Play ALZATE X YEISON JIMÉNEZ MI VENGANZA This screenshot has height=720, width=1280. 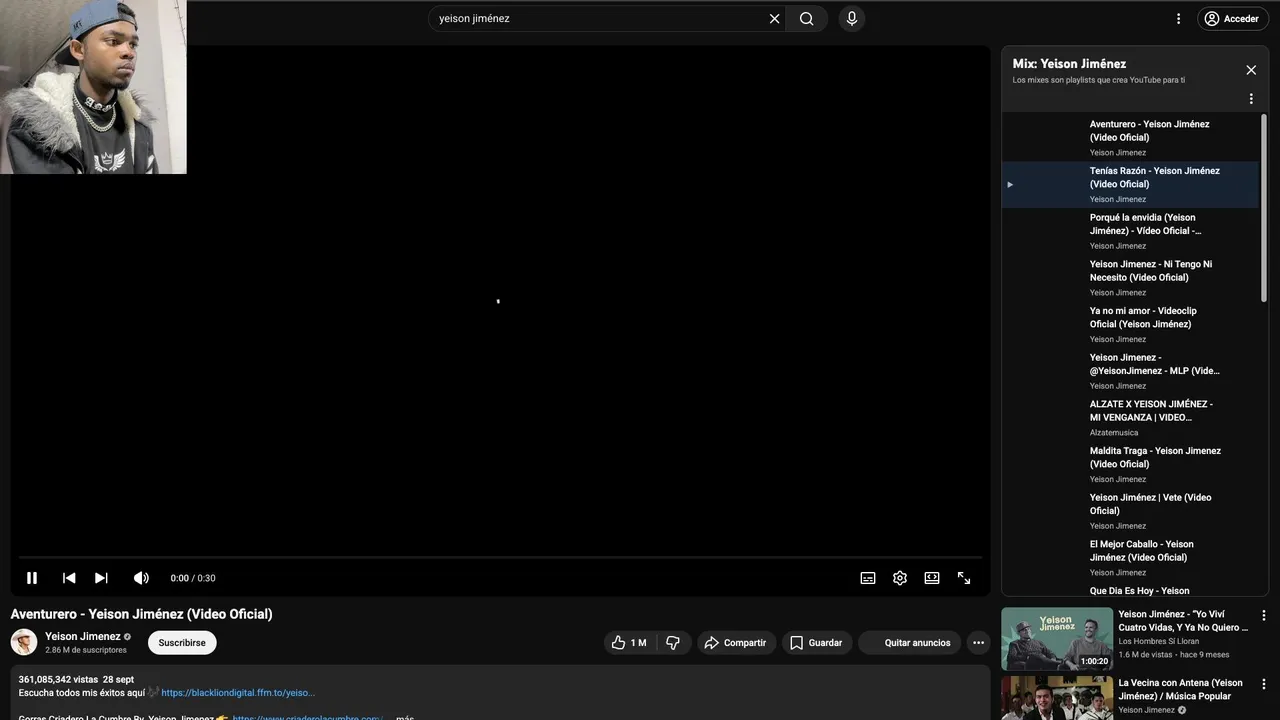click(1130, 418)
